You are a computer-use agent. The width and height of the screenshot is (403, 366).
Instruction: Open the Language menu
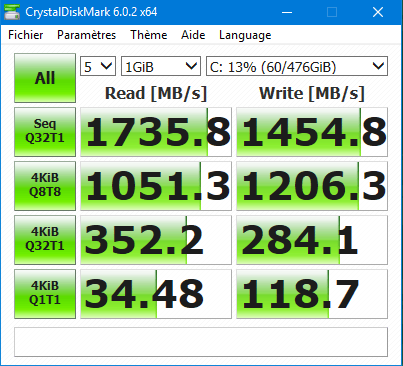245,35
